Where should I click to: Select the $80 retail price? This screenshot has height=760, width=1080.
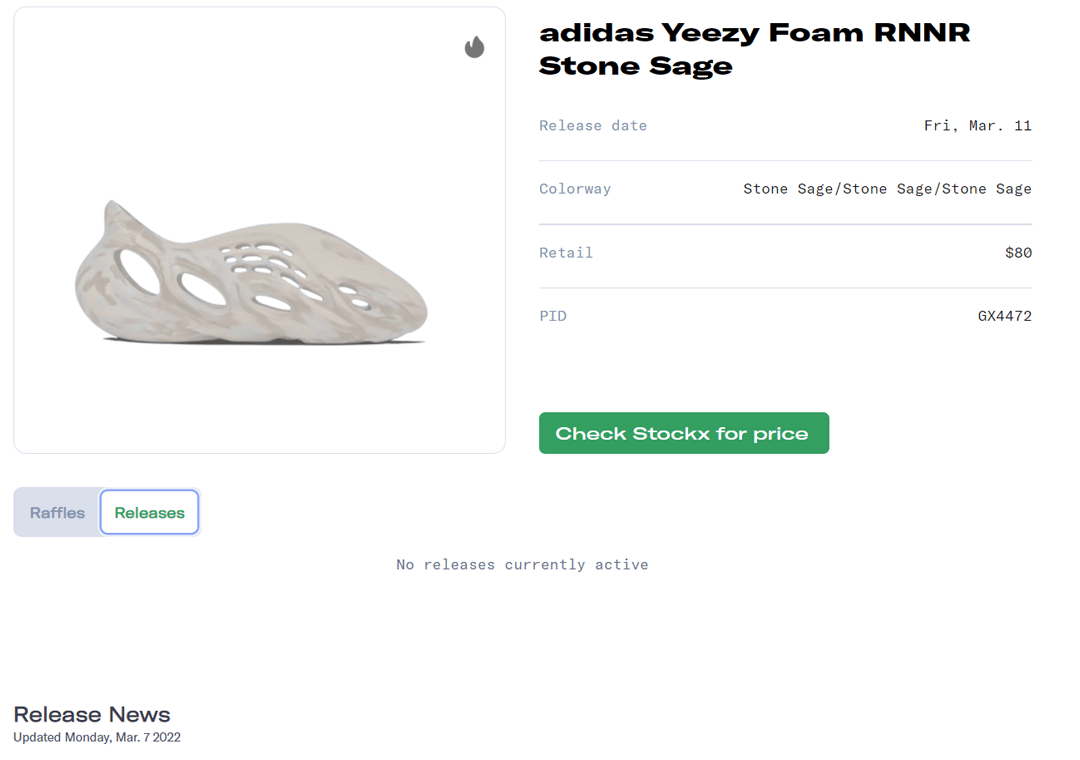coord(1017,253)
